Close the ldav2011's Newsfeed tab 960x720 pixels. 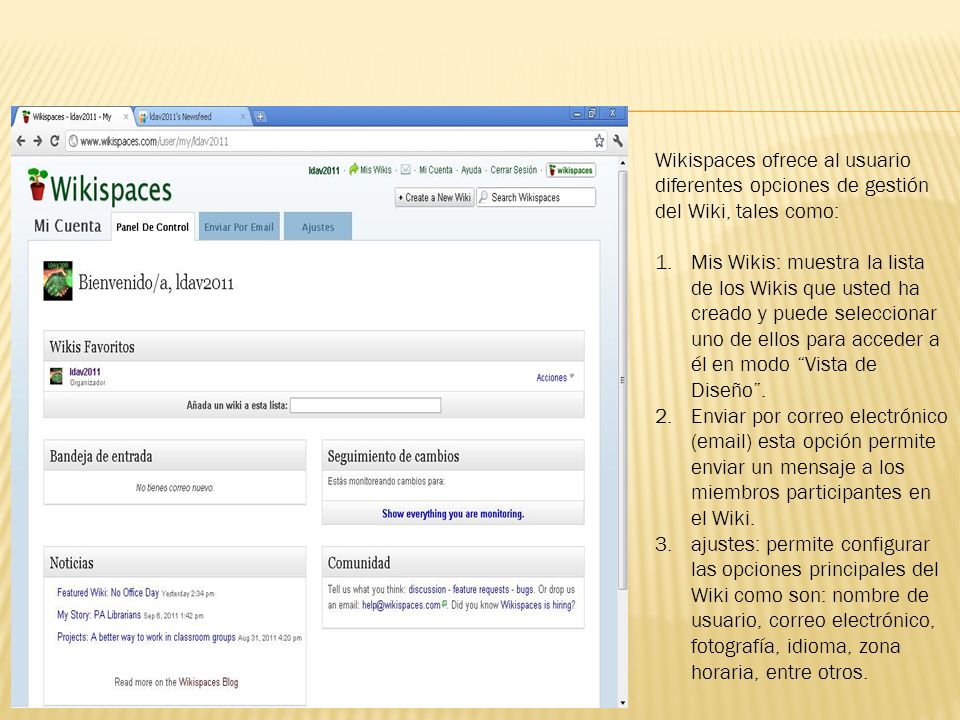coord(243,116)
